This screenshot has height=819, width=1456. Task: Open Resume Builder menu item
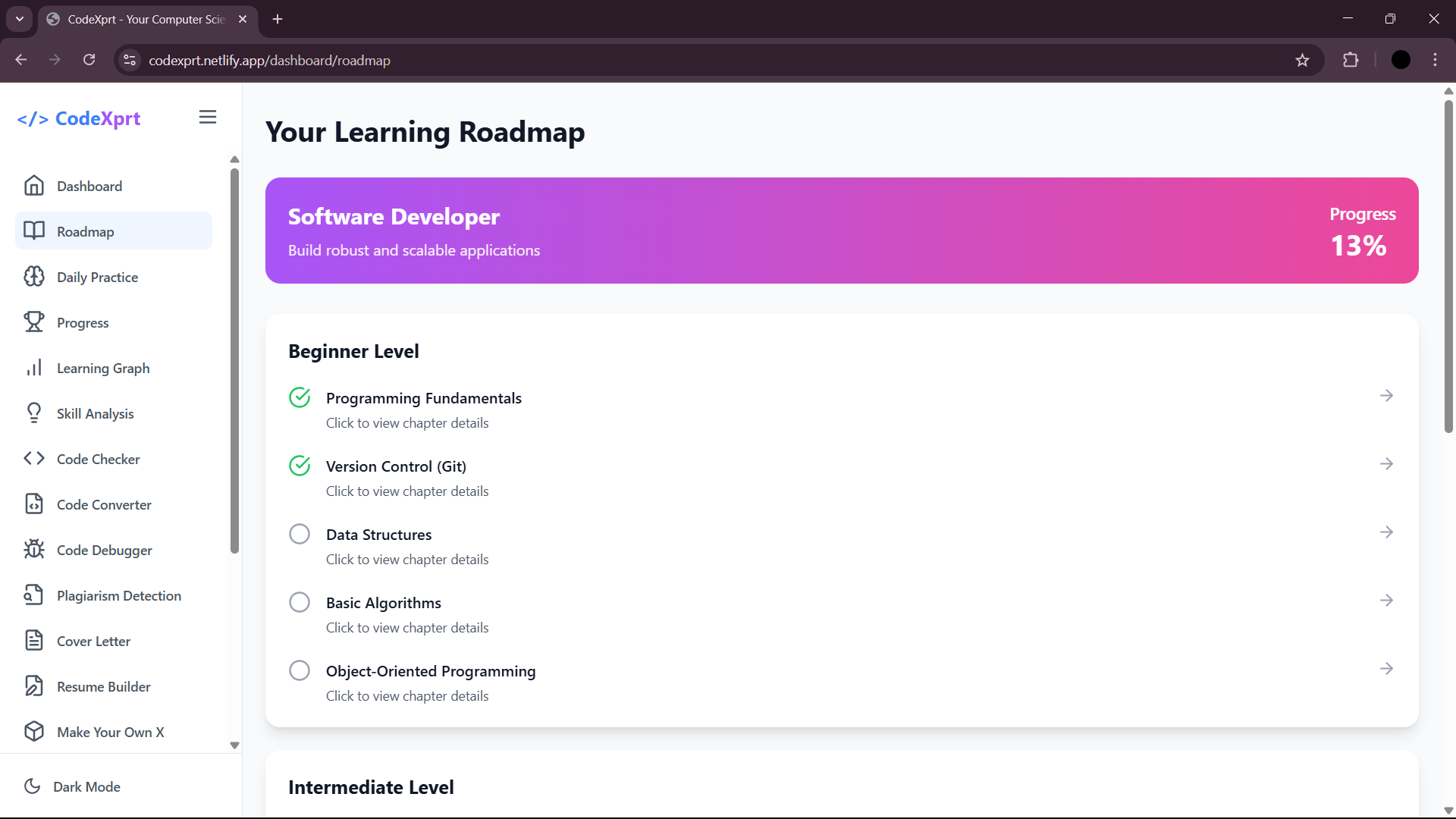[104, 686]
